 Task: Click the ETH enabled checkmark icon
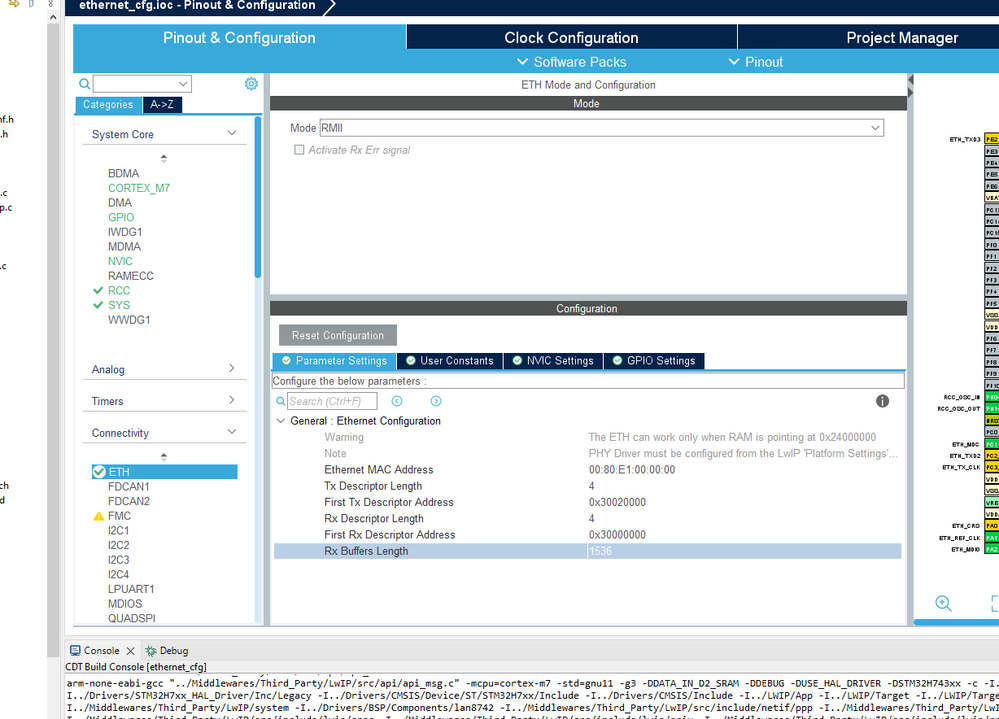click(x=99, y=471)
